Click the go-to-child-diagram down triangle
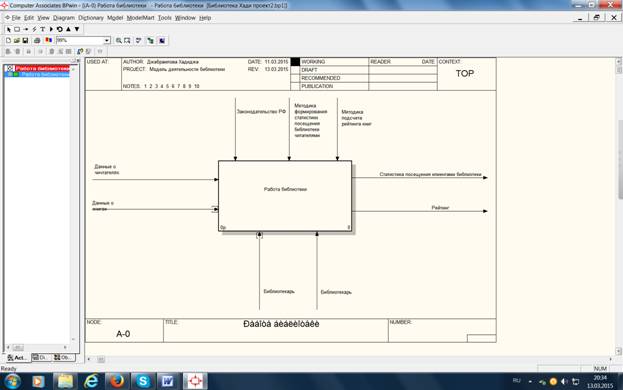The height and width of the screenshot is (390, 623). click(77, 29)
